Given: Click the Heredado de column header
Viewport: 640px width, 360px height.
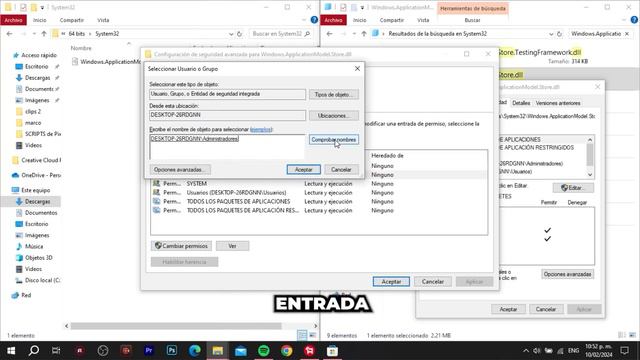Looking at the screenshot, I should [387, 156].
